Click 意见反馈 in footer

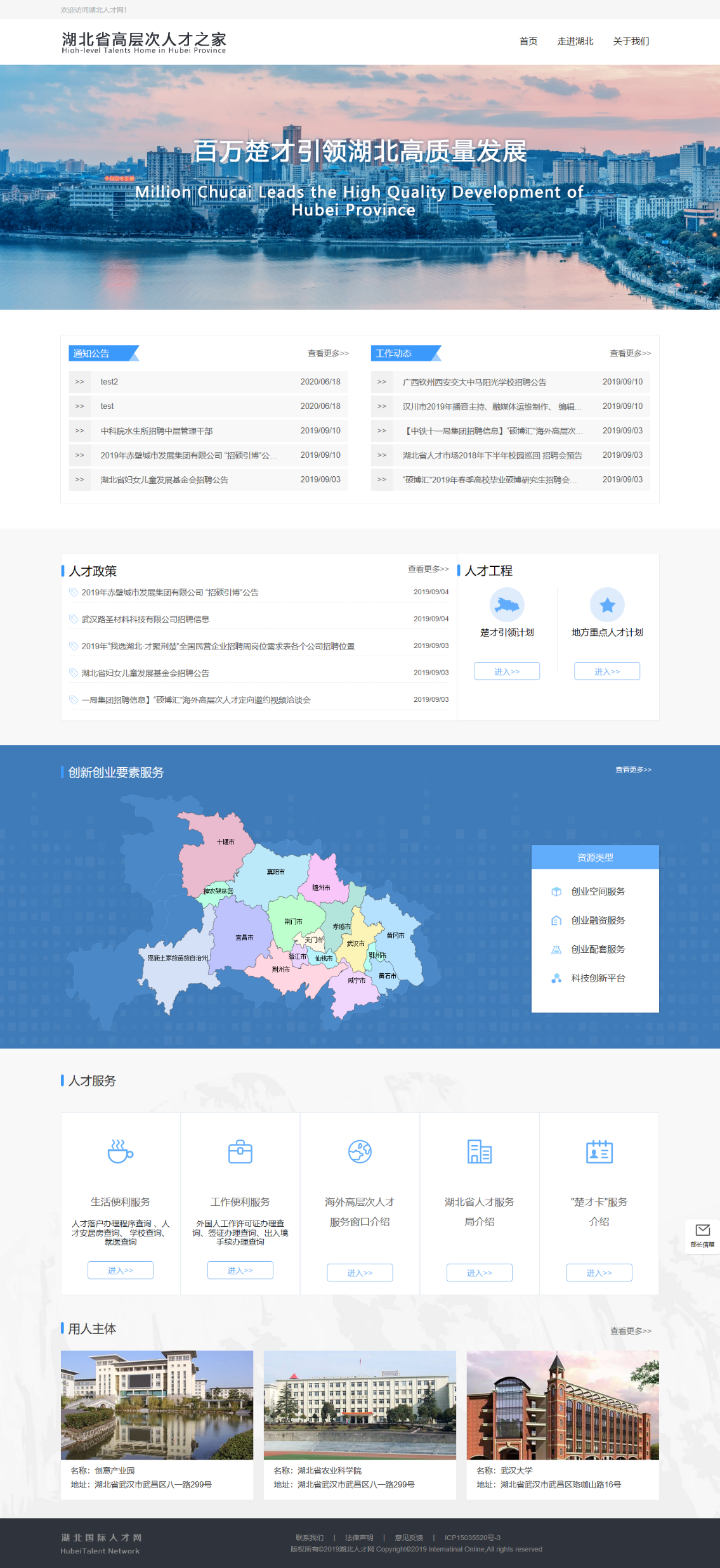click(x=409, y=1538)
